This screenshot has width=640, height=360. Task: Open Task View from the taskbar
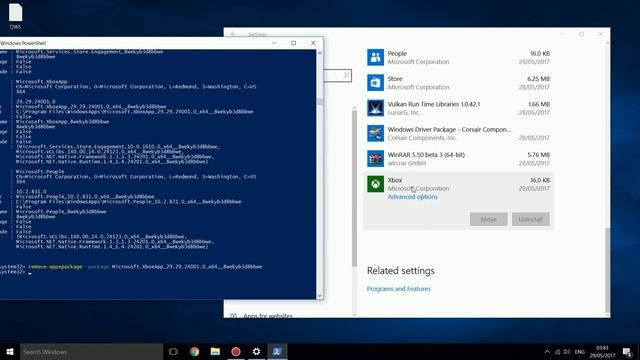coord(173,351)
